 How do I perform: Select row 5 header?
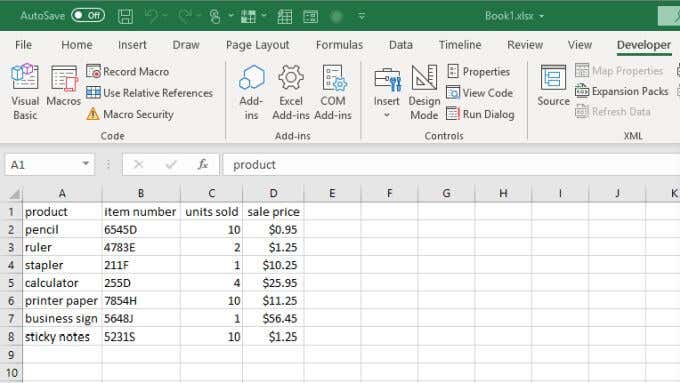tap(11, 283)
